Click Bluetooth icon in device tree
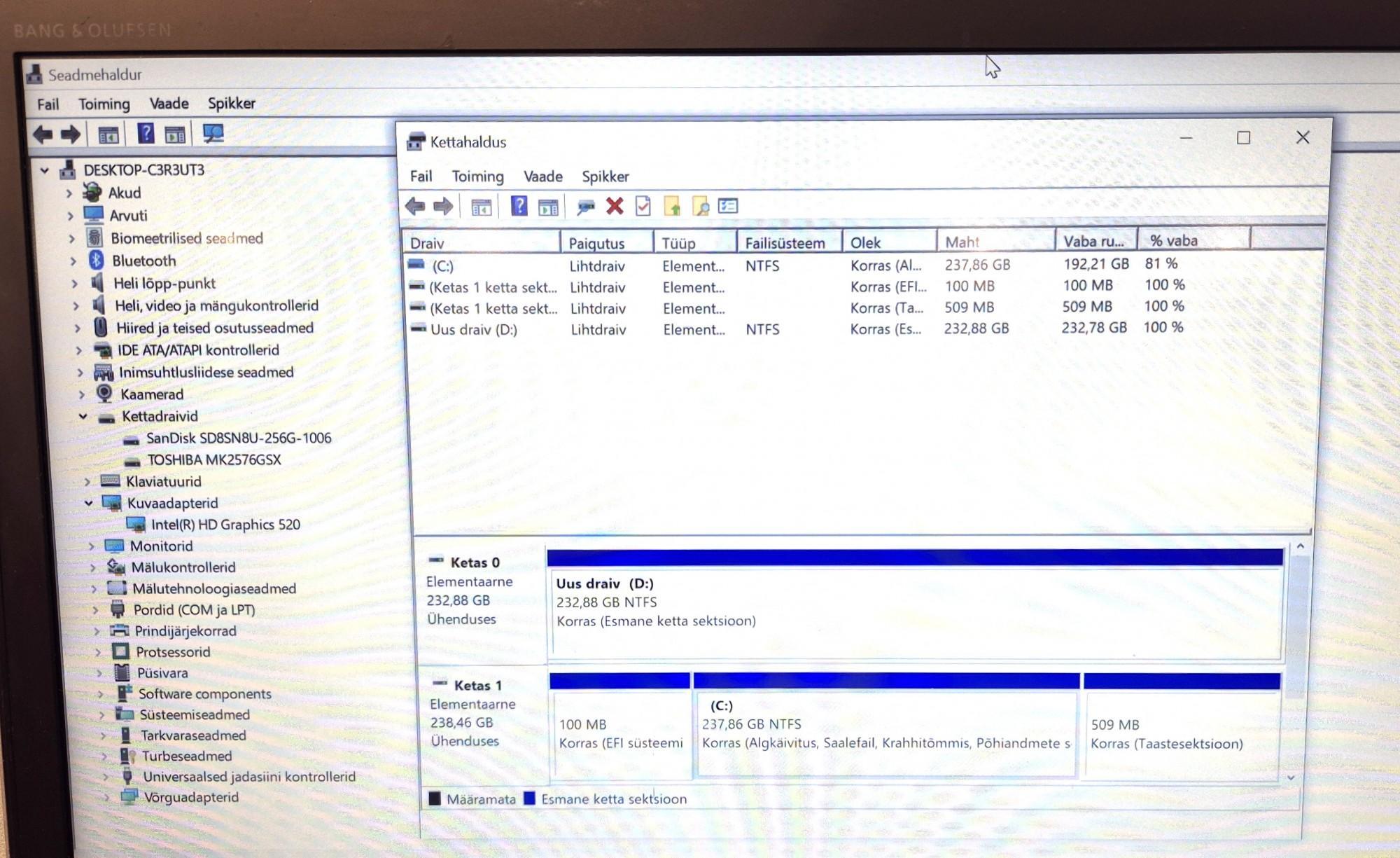This screenshot has width=1400, height=858. click(97, 261)
